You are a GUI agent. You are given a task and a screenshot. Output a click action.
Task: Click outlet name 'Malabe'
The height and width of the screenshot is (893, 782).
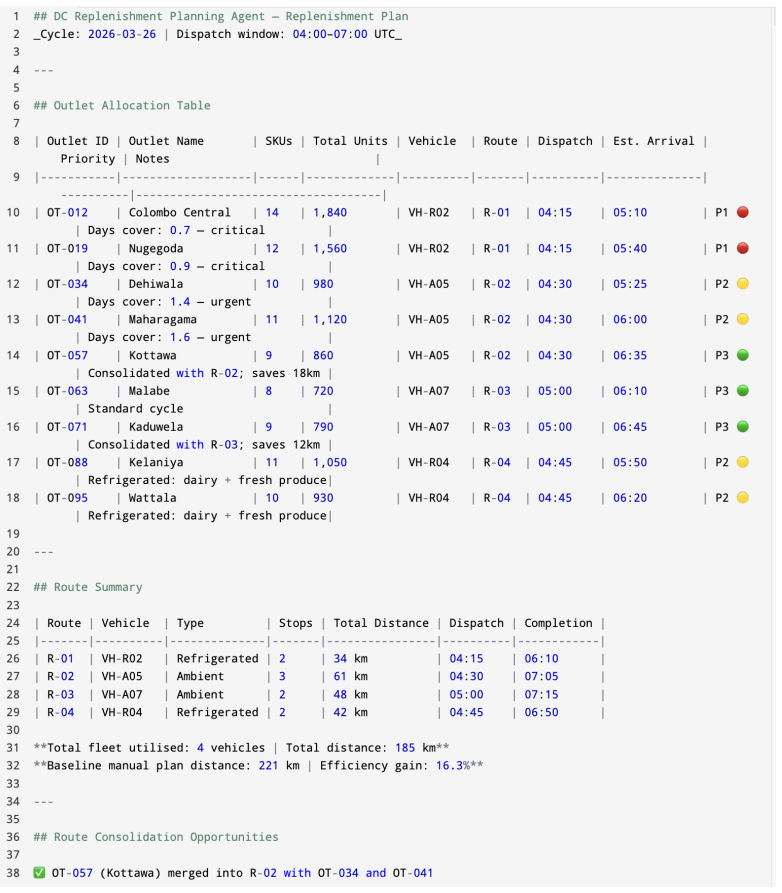point(149,391)
